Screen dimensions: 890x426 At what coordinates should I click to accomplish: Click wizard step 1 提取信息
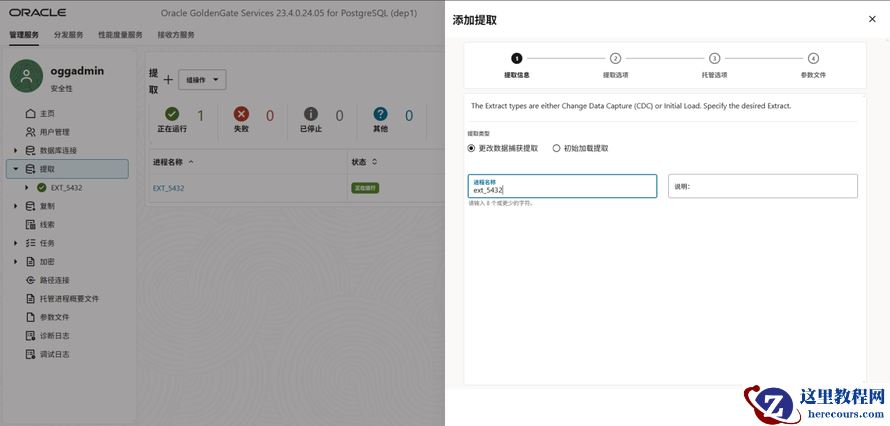[x=517, y=58]
